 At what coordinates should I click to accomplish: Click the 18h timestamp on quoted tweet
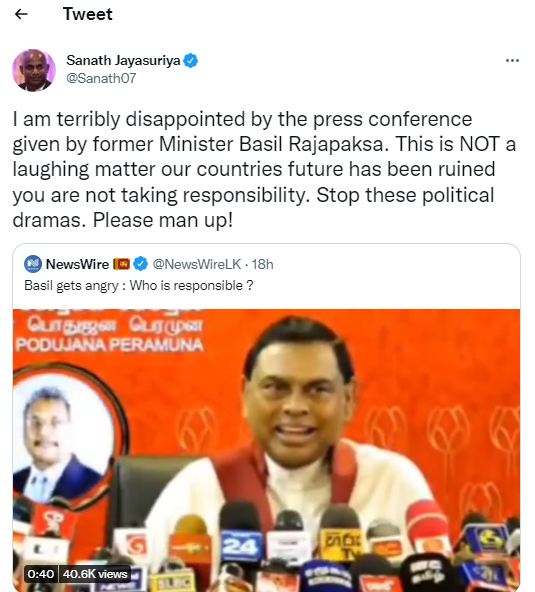262,264
